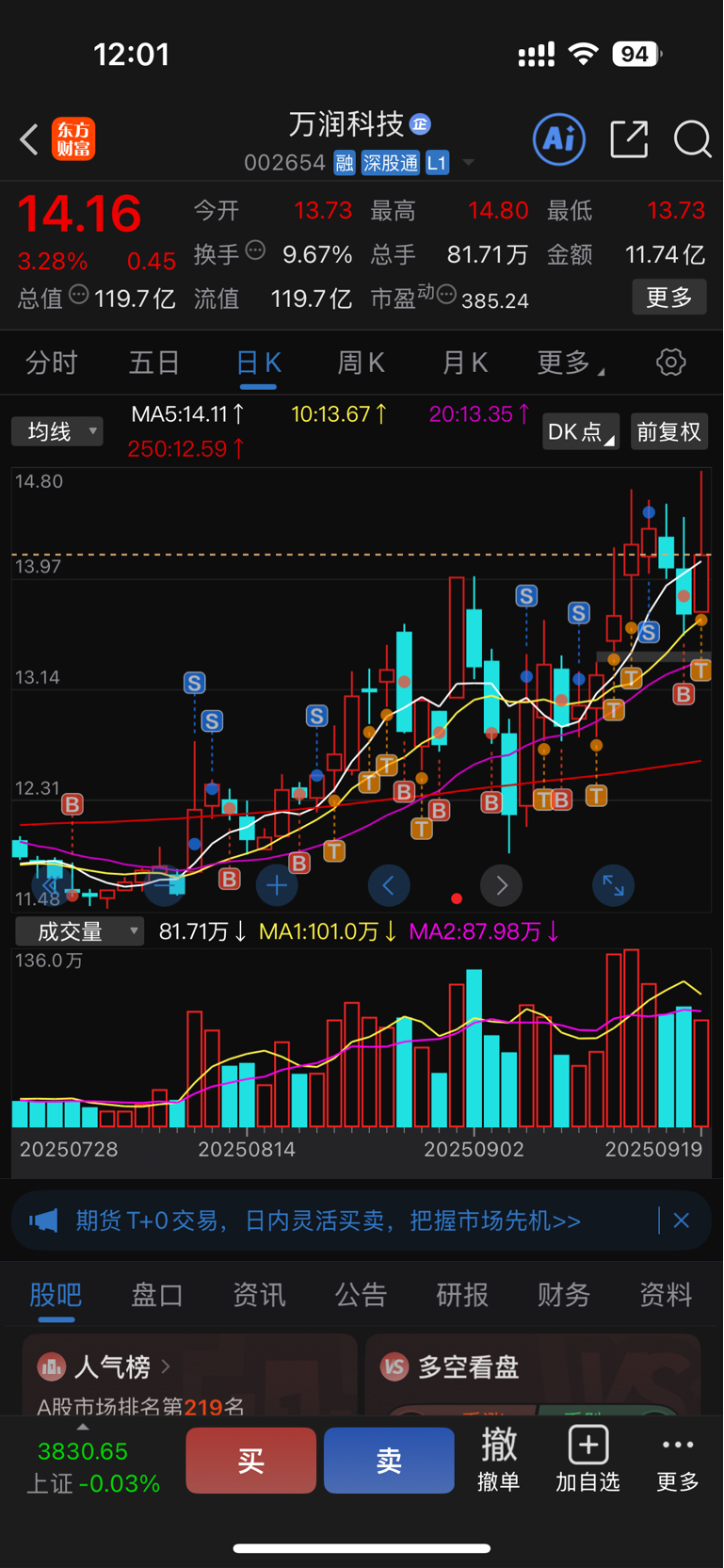Click the MA1:101.0万 volume label
The width and height of the screenshot is (724, 1568).
[328, 931]
